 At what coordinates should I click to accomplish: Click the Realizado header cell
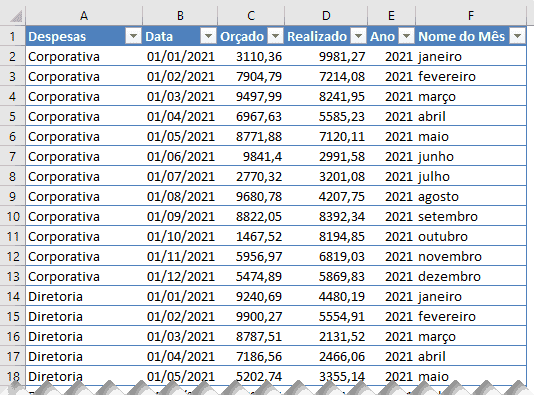coord(326,36)
